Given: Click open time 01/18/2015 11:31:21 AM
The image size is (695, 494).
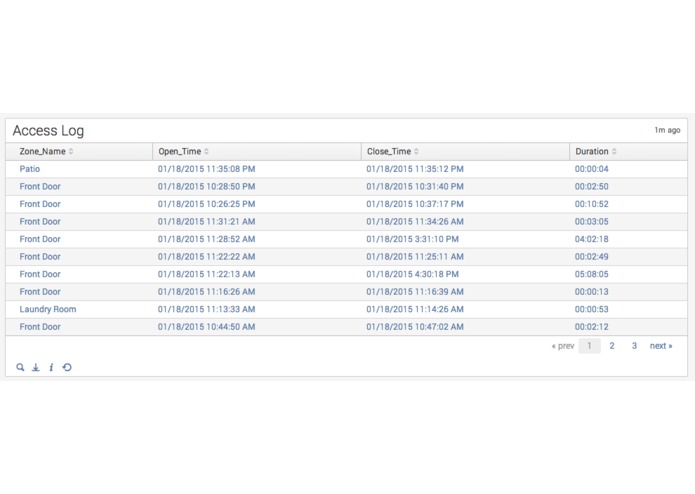Looking at the screenshot, I should [207, 222].
